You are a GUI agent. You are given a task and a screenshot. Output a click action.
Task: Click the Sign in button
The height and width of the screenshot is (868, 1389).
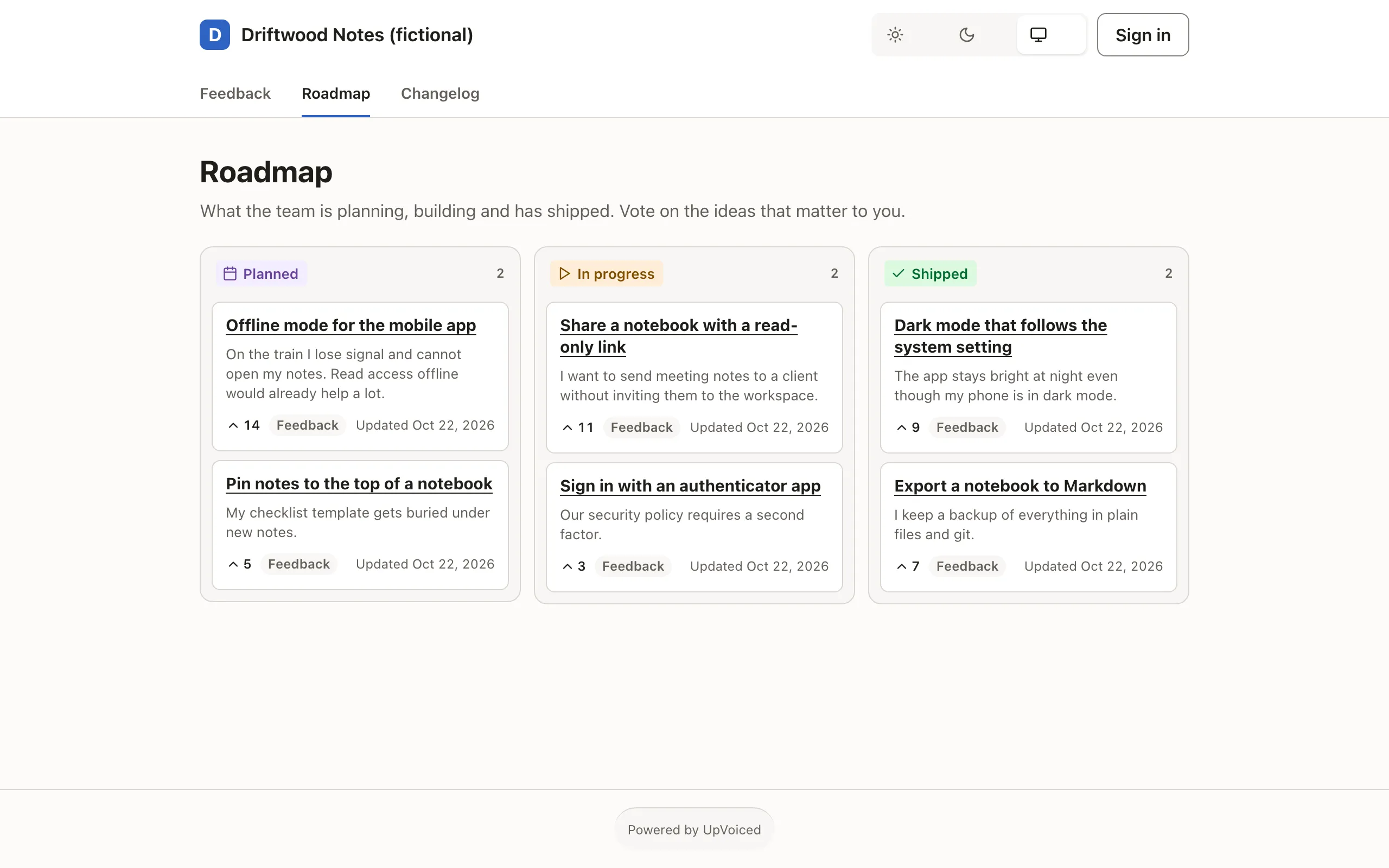point(1143,35)
